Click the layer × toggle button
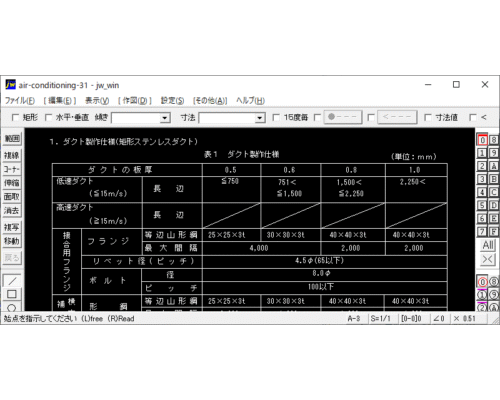Viewport: 500px width, 400px height. (488, 259)
